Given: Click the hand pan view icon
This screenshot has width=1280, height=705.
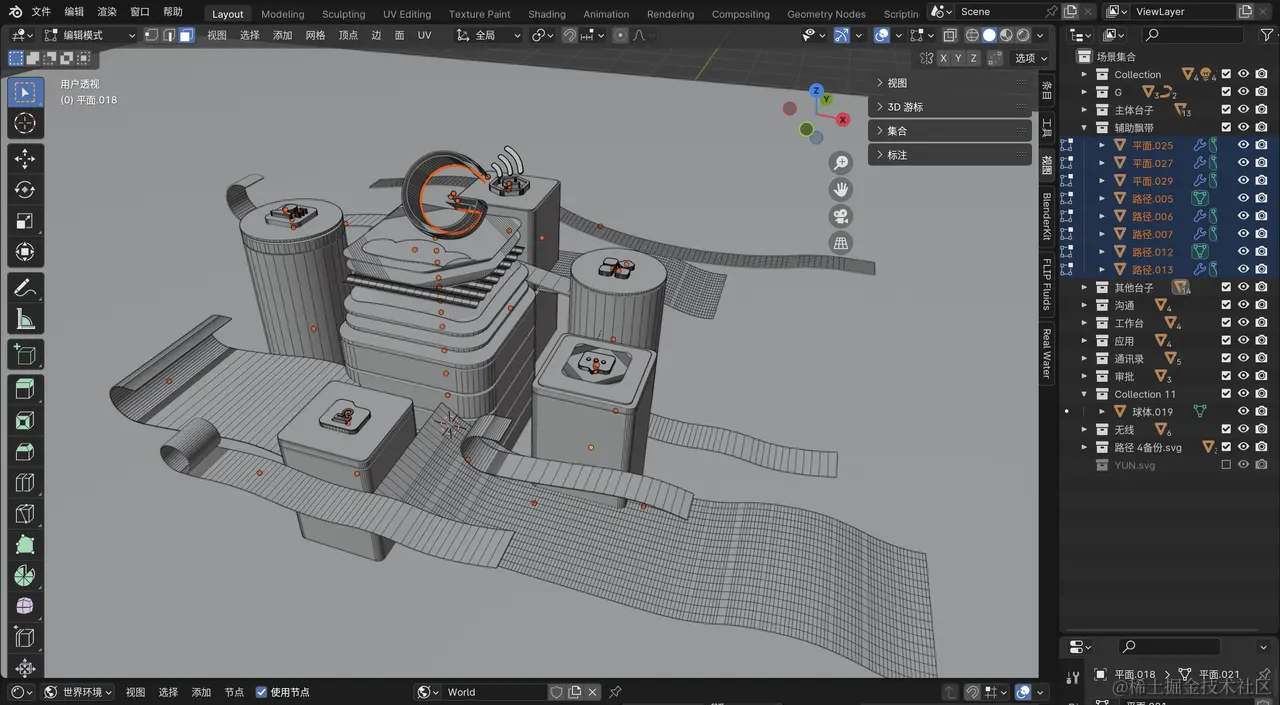Looking at the screenshot, I should point(841,189).
